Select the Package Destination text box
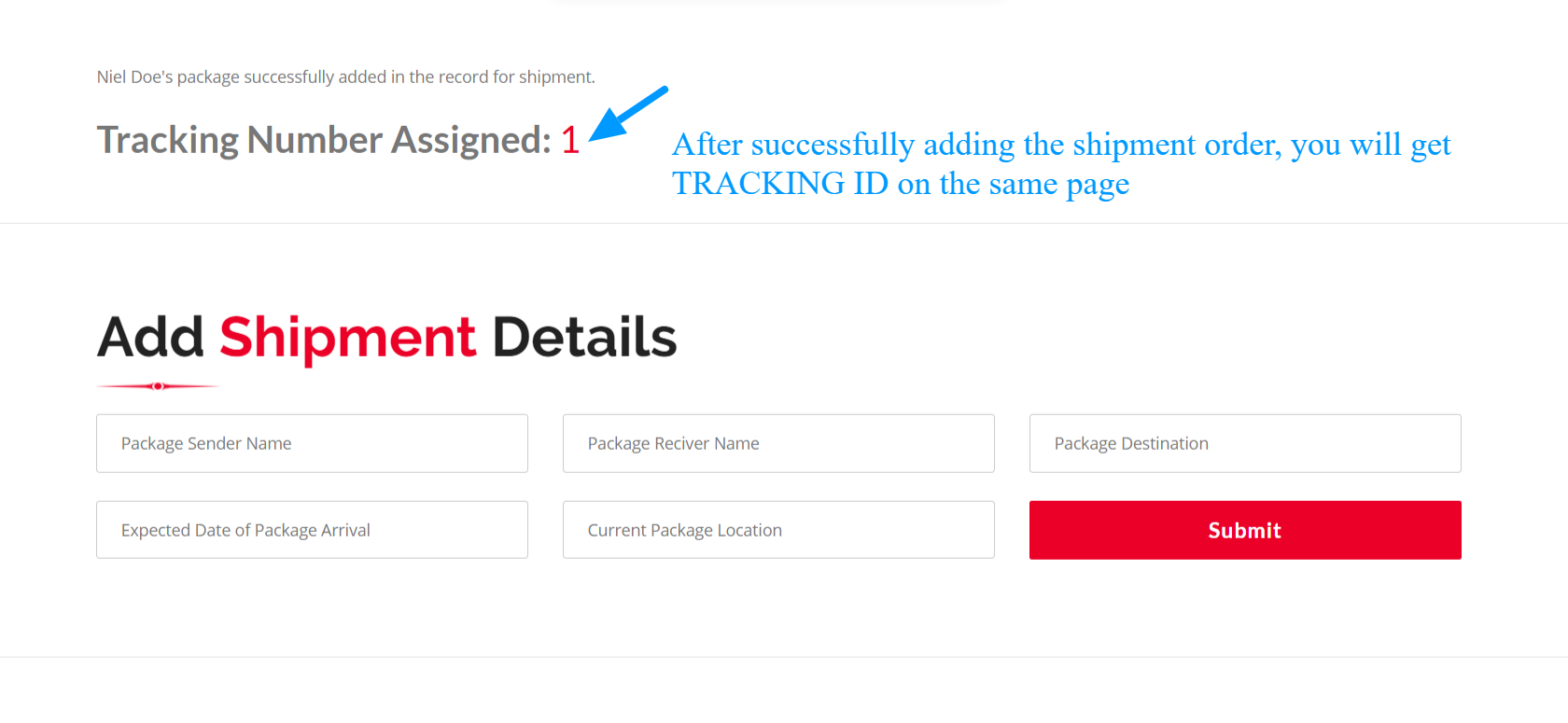Image resolution: width=1568 pixels, height=723 pixels. pos(1245,443)
